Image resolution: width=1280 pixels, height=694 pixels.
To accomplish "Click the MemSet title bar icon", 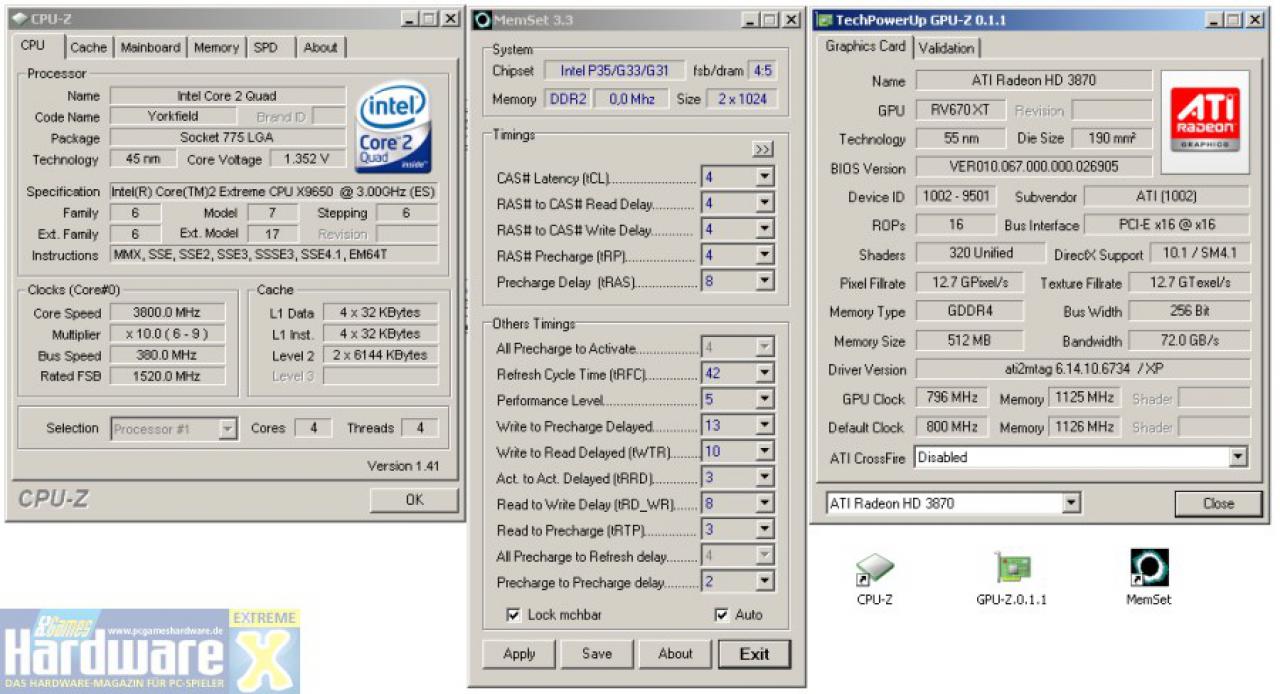I will pyautogui.click(x=482, y=20).
